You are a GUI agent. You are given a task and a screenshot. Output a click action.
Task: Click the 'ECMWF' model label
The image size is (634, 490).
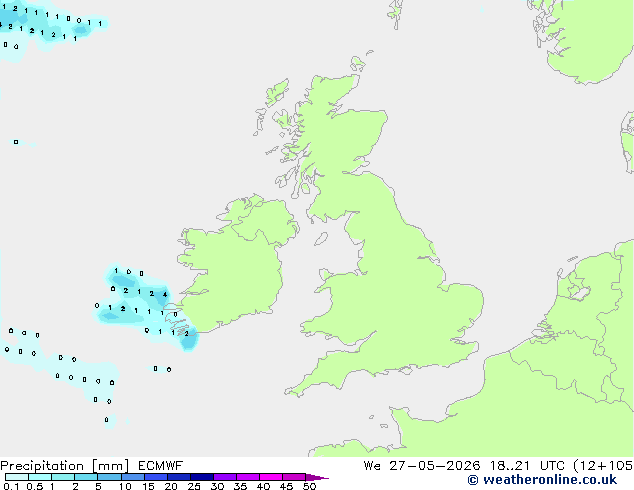tap(161, 466)
